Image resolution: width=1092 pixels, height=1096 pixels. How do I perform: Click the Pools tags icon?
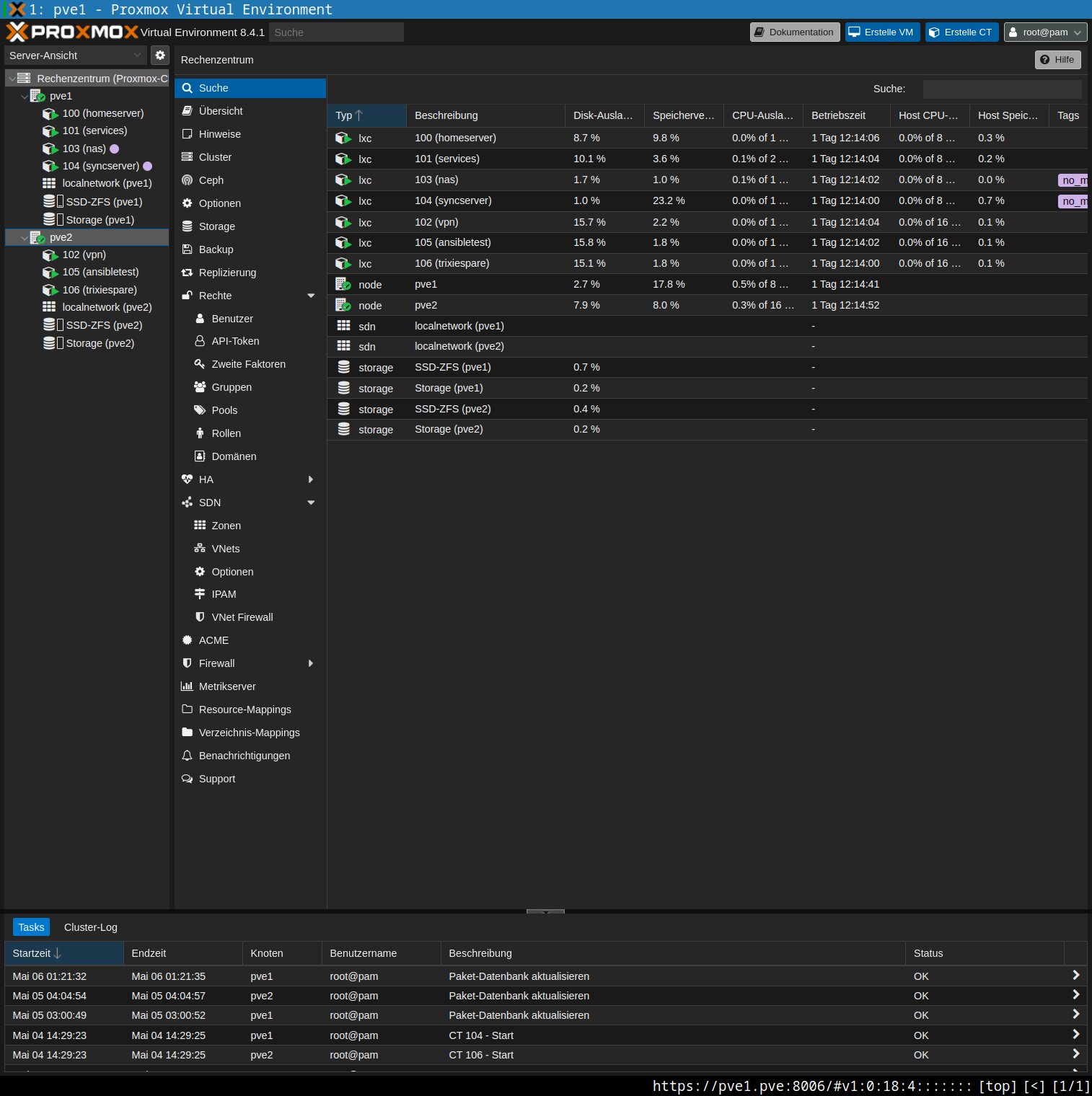click(x=200, y=410)
